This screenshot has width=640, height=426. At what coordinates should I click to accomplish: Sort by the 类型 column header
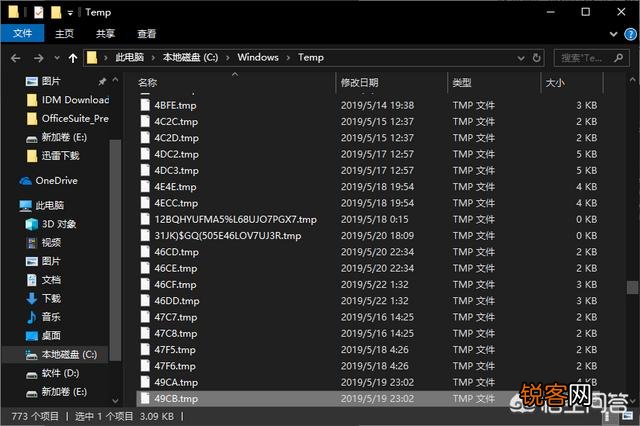pyautogui.click(x=462, y=83)
